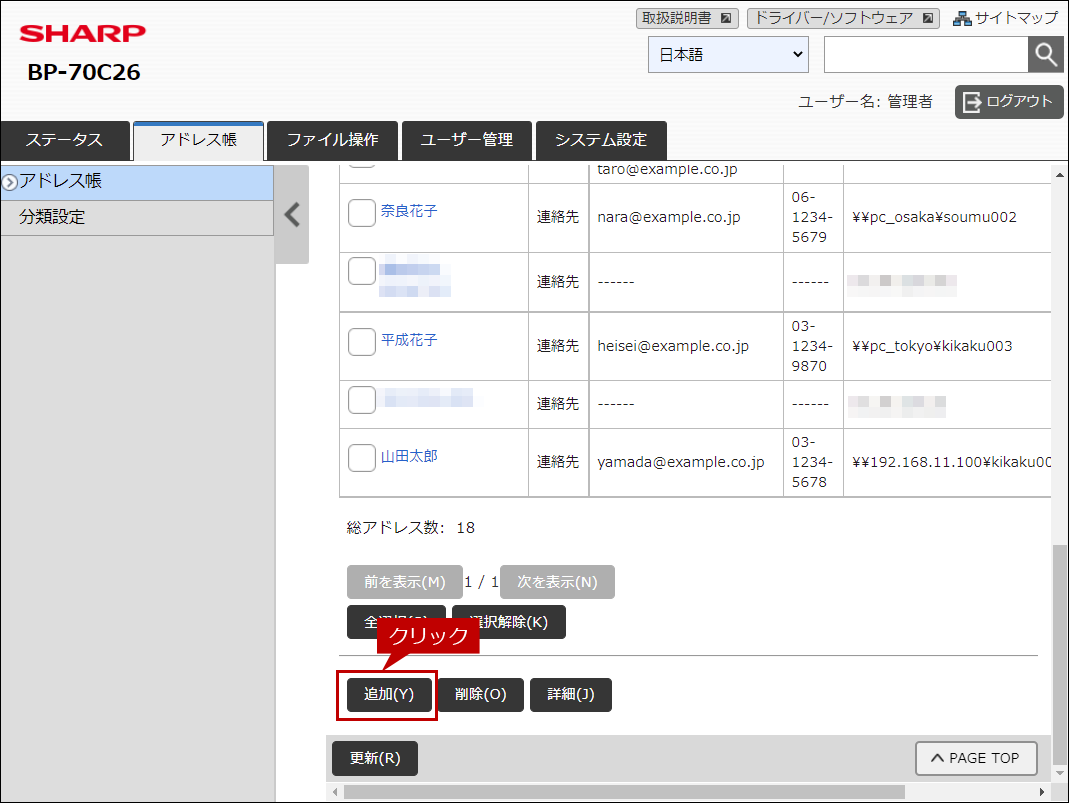1069x803 pixels.
Task: Click the search magnifier icon
Action: point(1045,55)
